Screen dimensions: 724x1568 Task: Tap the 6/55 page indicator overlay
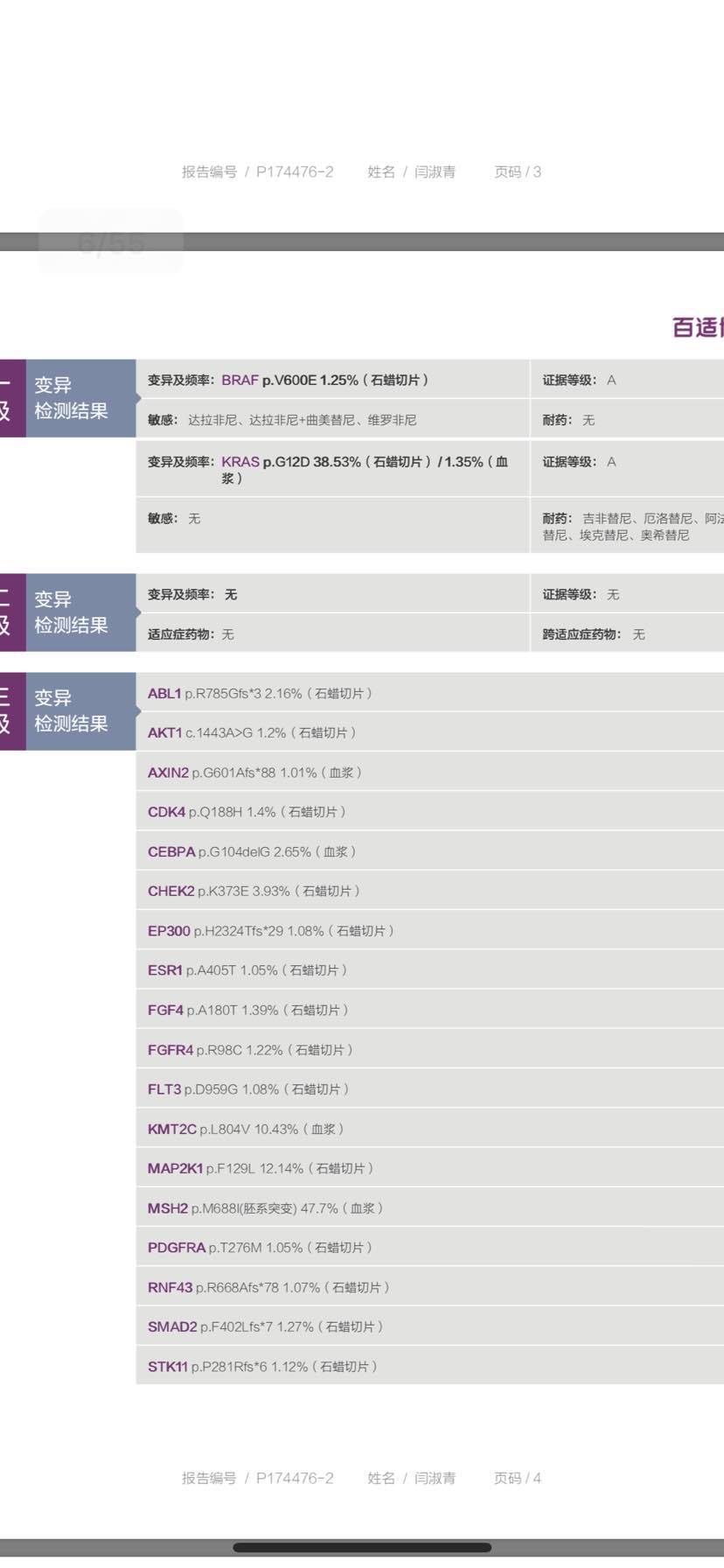pyautogui.click(x=110, y=242)
